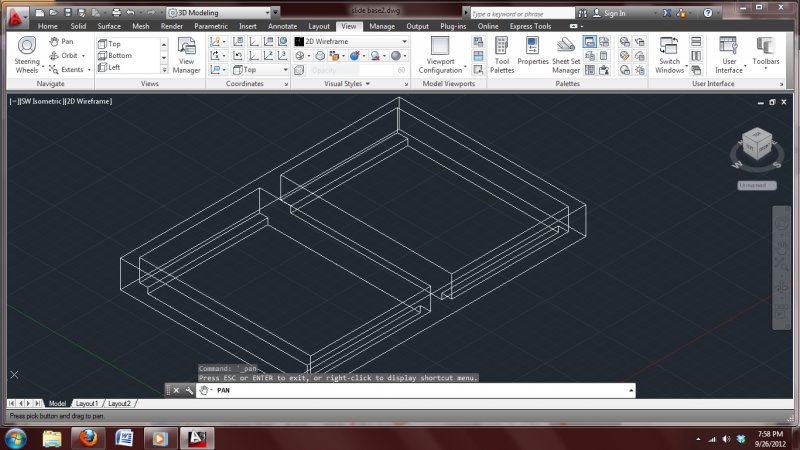The image size is (800, 450).
Task: Open the Annotate tab
Action: (x=282, y=26)
